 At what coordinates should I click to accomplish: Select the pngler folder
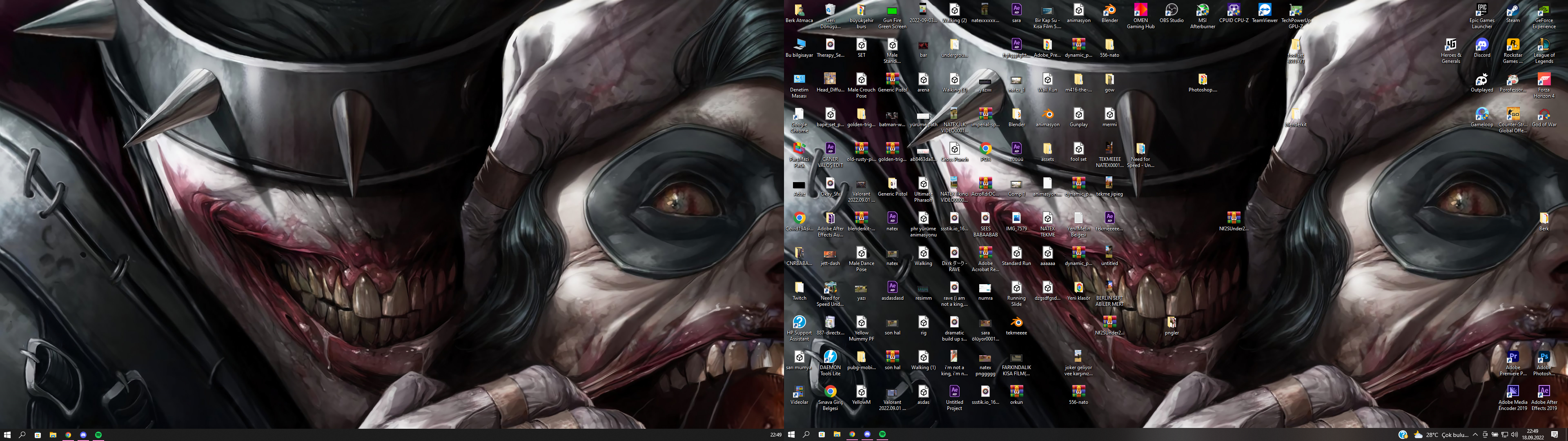coord(1171,326)
